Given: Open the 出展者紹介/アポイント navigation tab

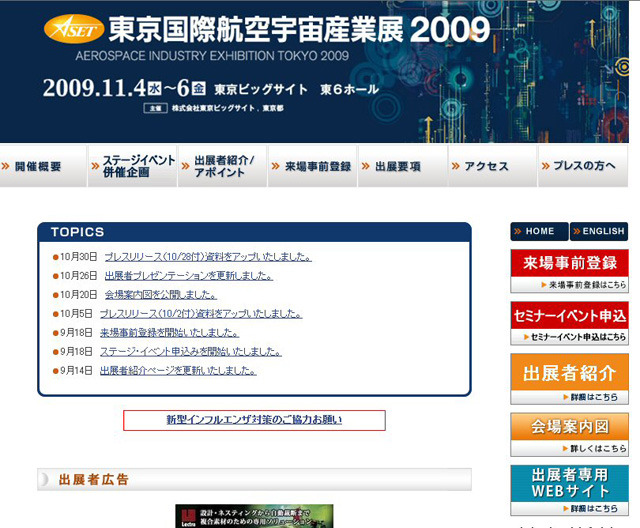Looking at the screenshot, I should click(222, 166).
